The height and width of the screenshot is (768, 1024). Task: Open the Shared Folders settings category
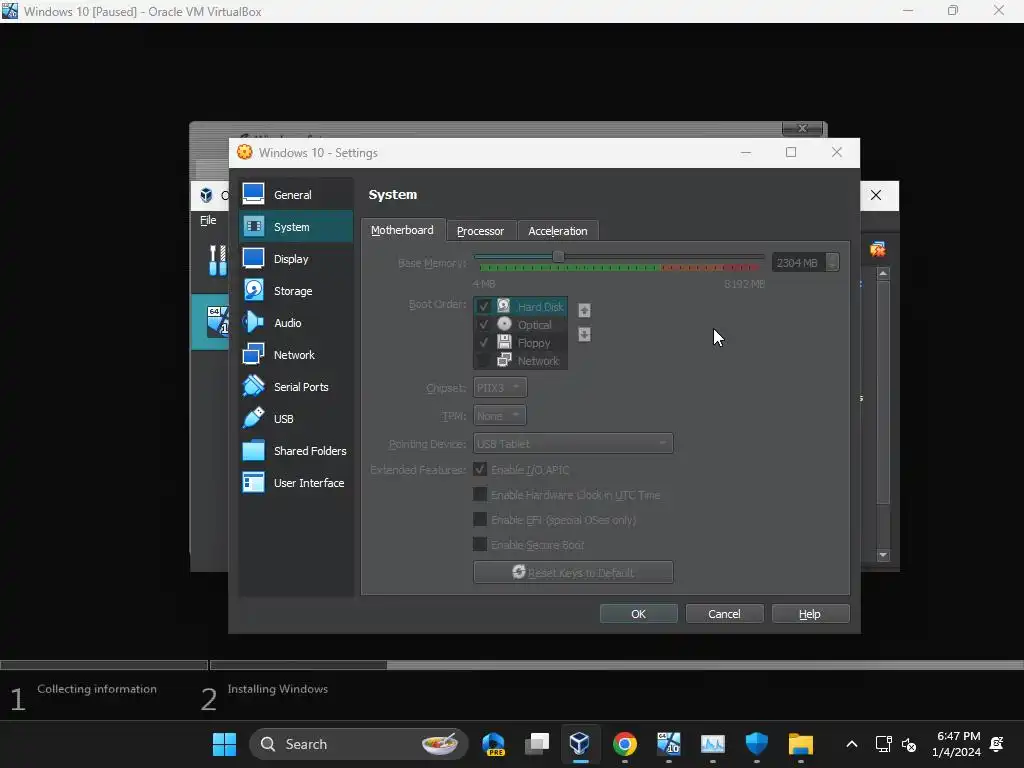coord(296,451)
